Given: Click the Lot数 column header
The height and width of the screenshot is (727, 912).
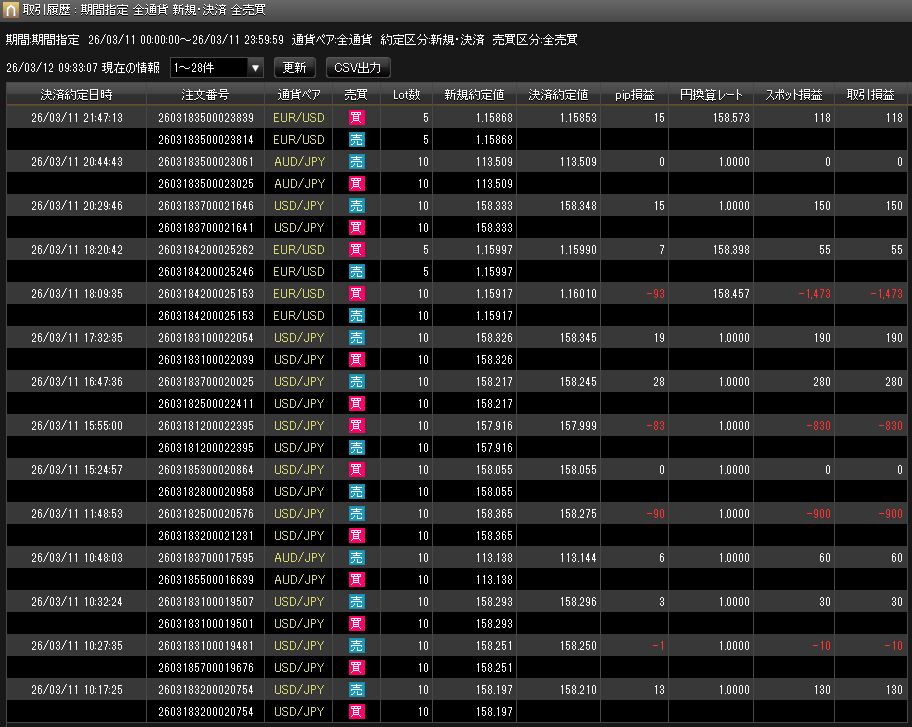Looking at the screenshot, I should pyautogui.click(x=406, y=95).
